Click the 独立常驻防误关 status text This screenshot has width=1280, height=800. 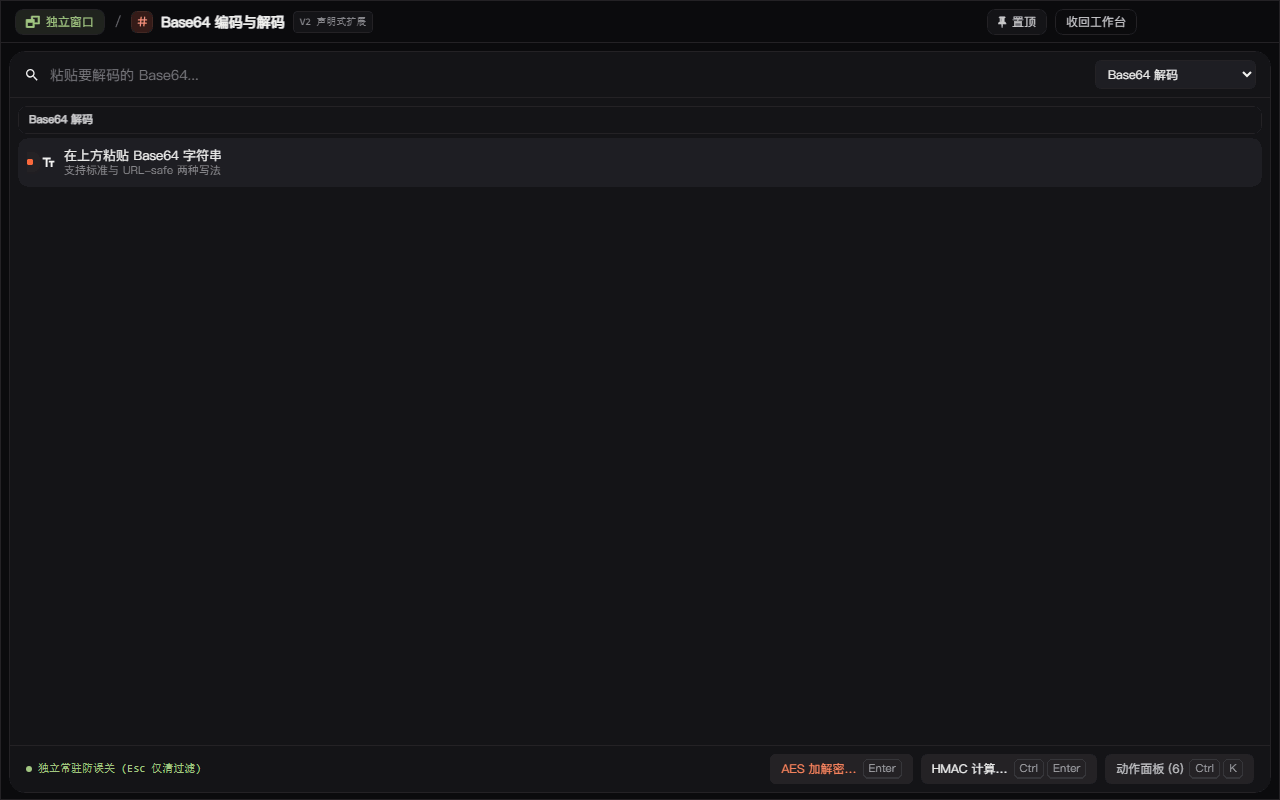[x=120, y=769]
